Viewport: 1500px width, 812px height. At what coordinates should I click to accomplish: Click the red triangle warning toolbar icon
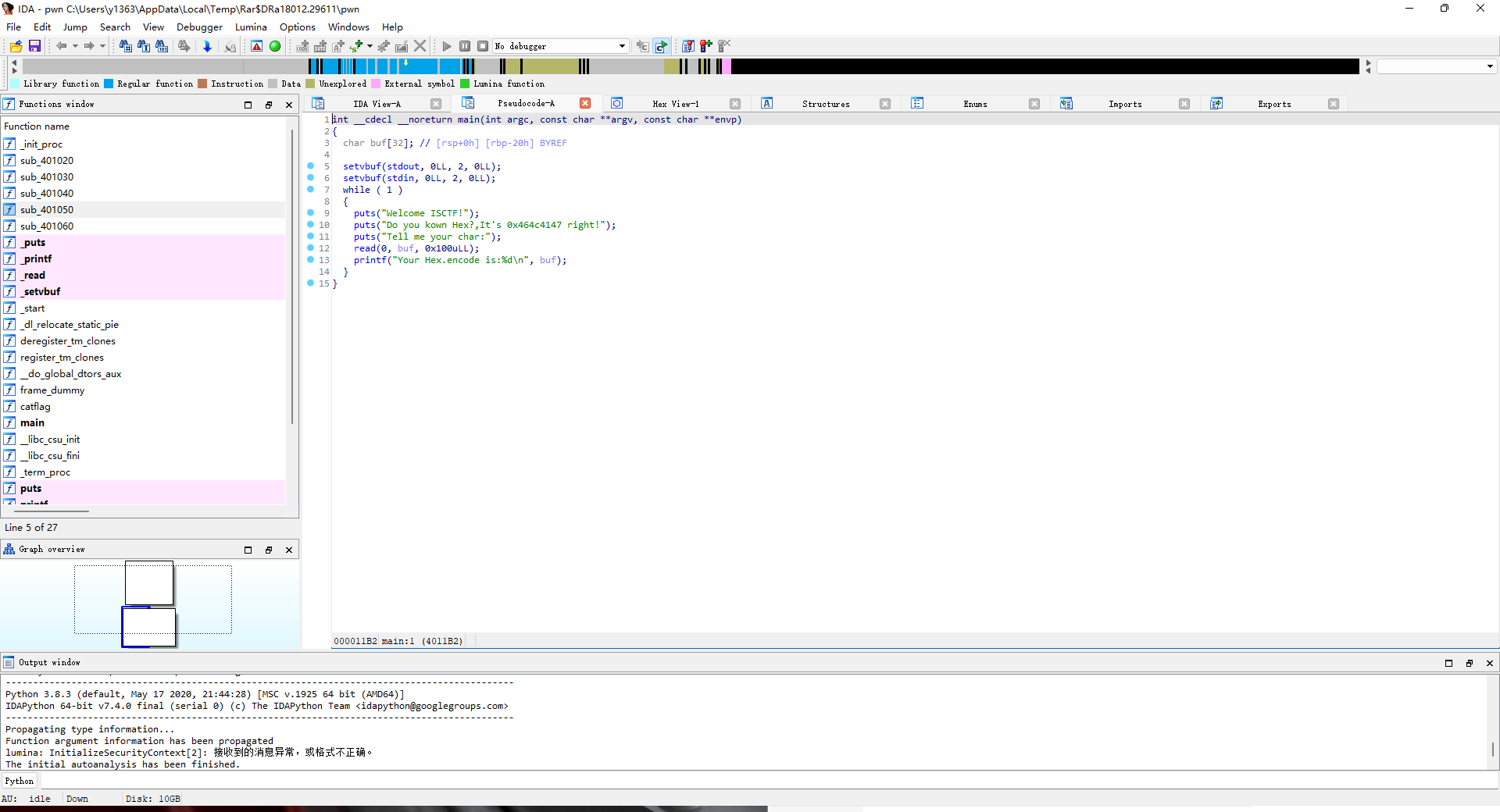tap(257, 46)
